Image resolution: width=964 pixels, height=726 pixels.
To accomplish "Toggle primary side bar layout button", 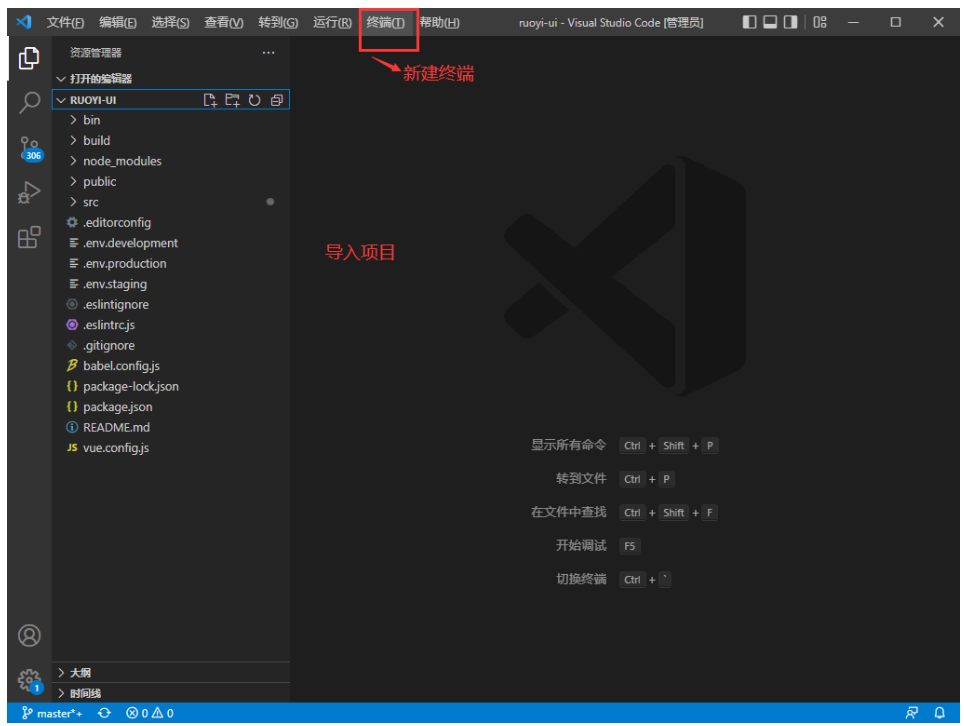I will [x=749, y=23].
